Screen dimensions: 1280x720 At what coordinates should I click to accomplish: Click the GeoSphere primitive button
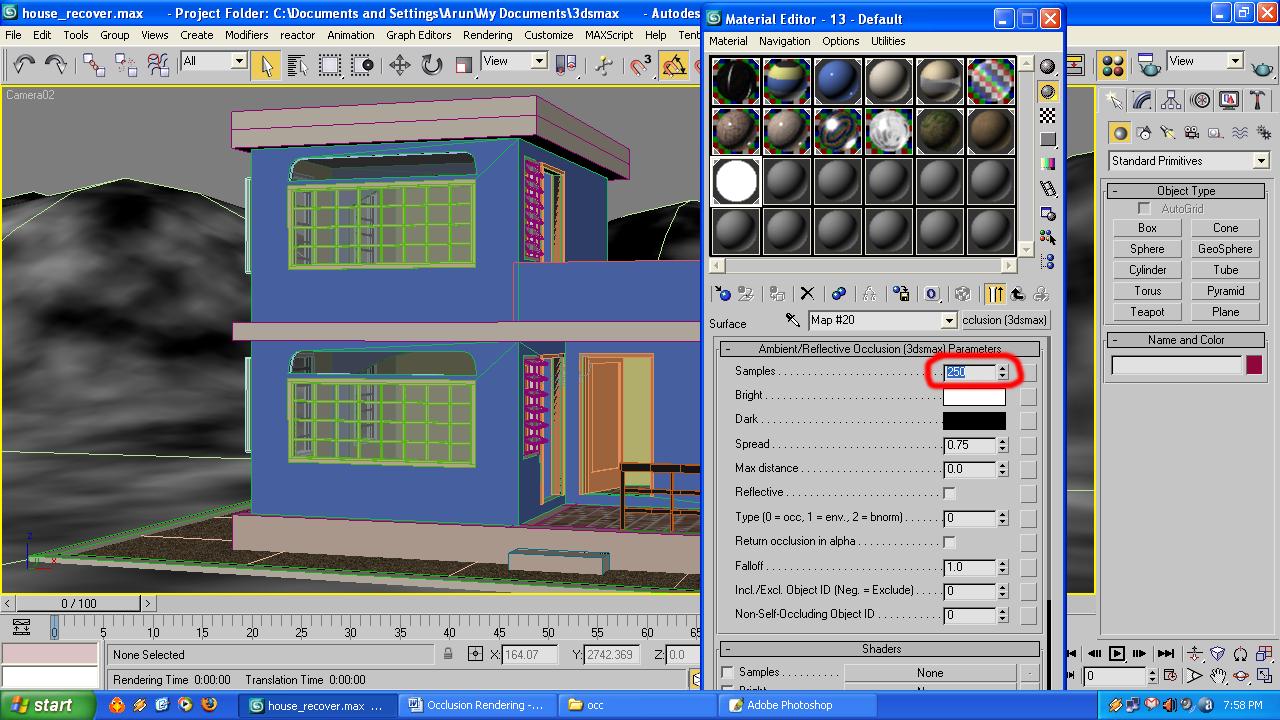1225,249
